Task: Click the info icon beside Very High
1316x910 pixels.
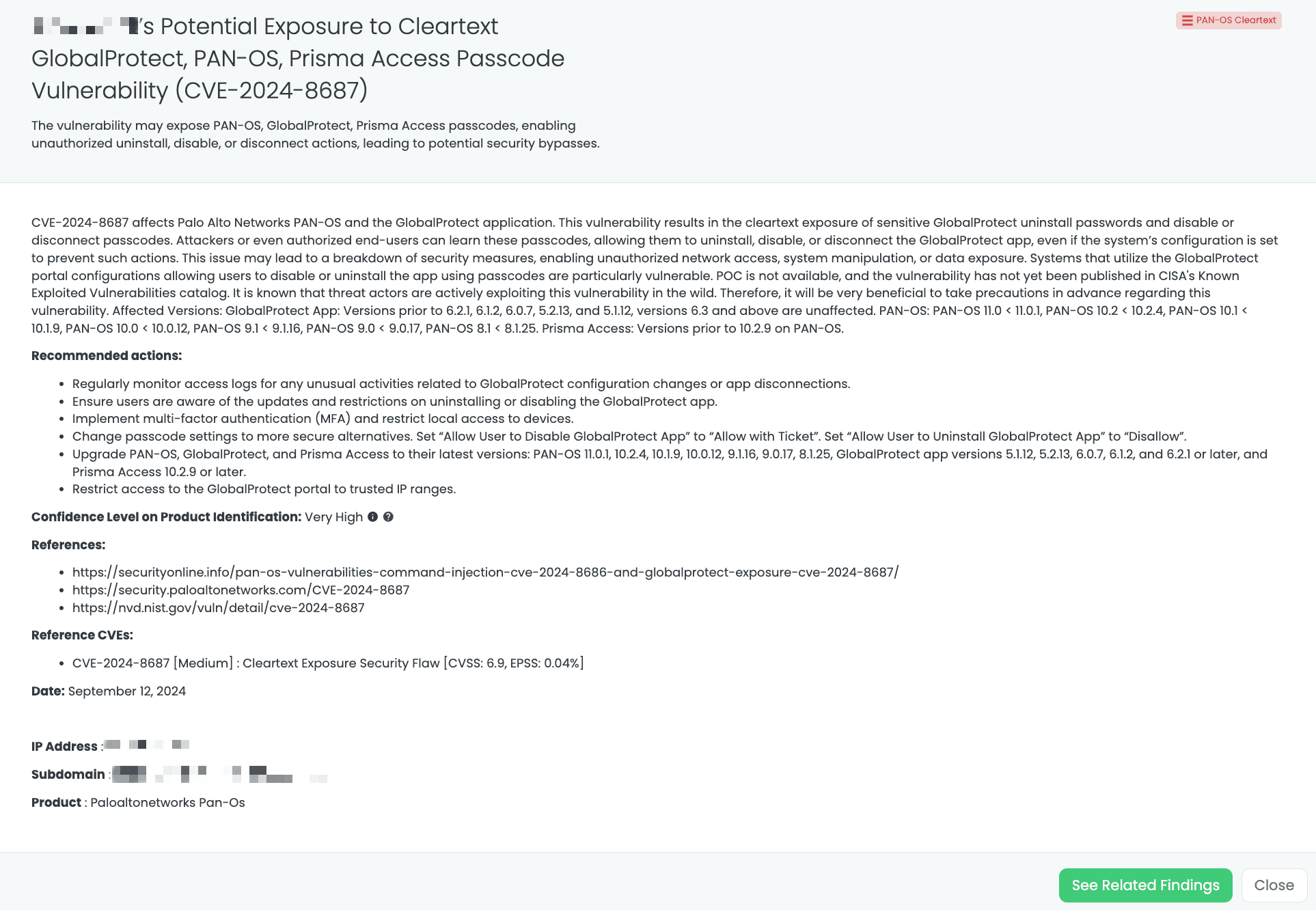Action: (372, 517)
